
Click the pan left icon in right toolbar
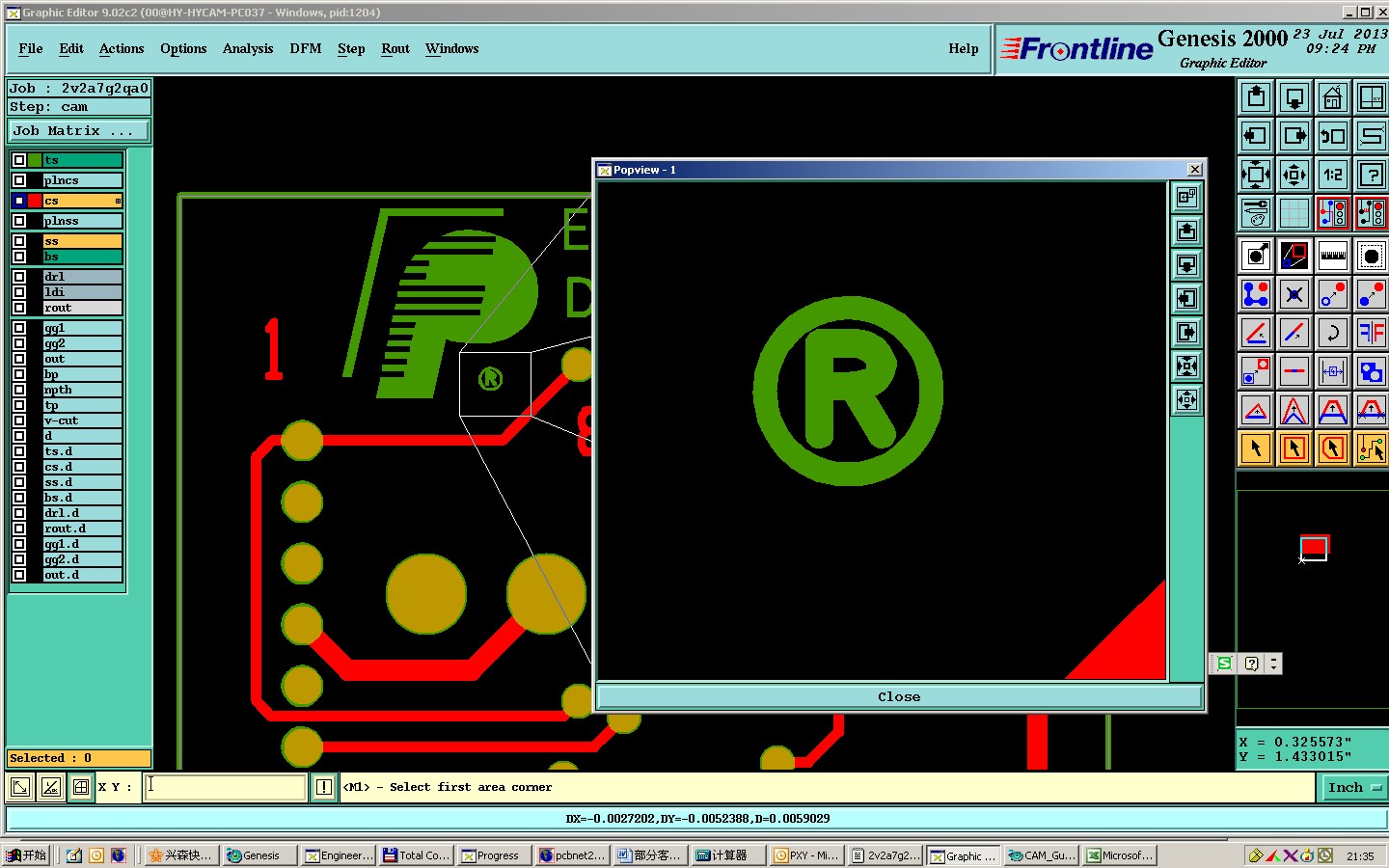[1256, 136]
